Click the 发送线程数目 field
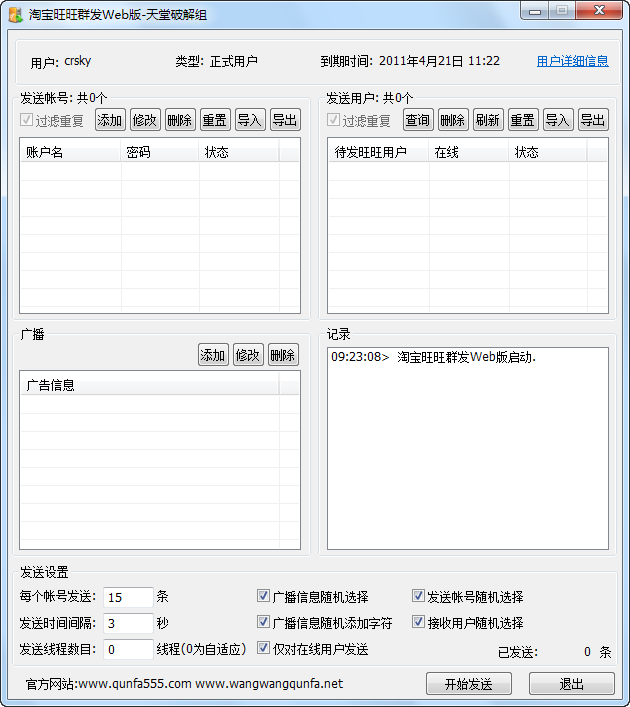Image resolution: width=630 pixels, height=707 pixels. click(x=128, y=649)
